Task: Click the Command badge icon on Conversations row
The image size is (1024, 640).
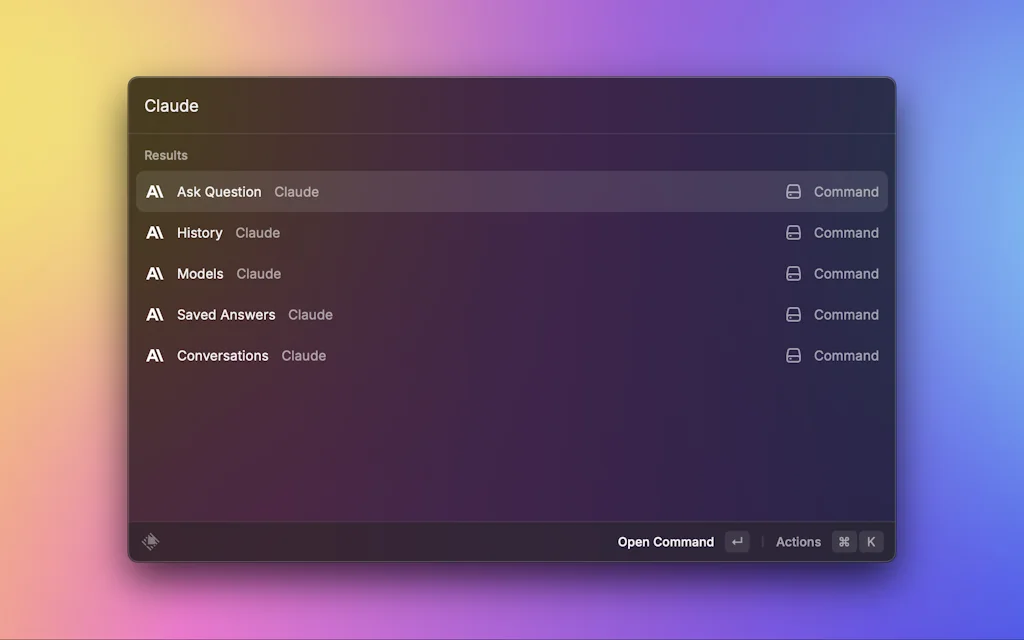Action: (793, 355)
